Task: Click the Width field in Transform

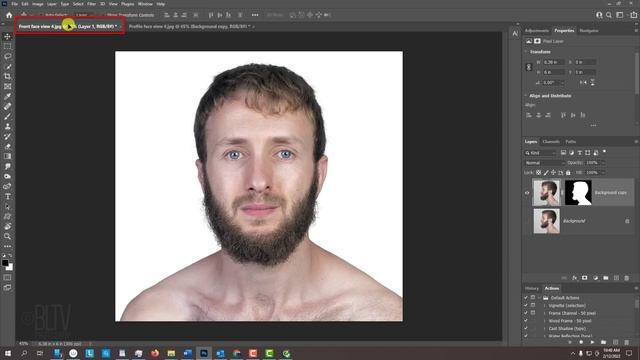Action: point(553,62)
